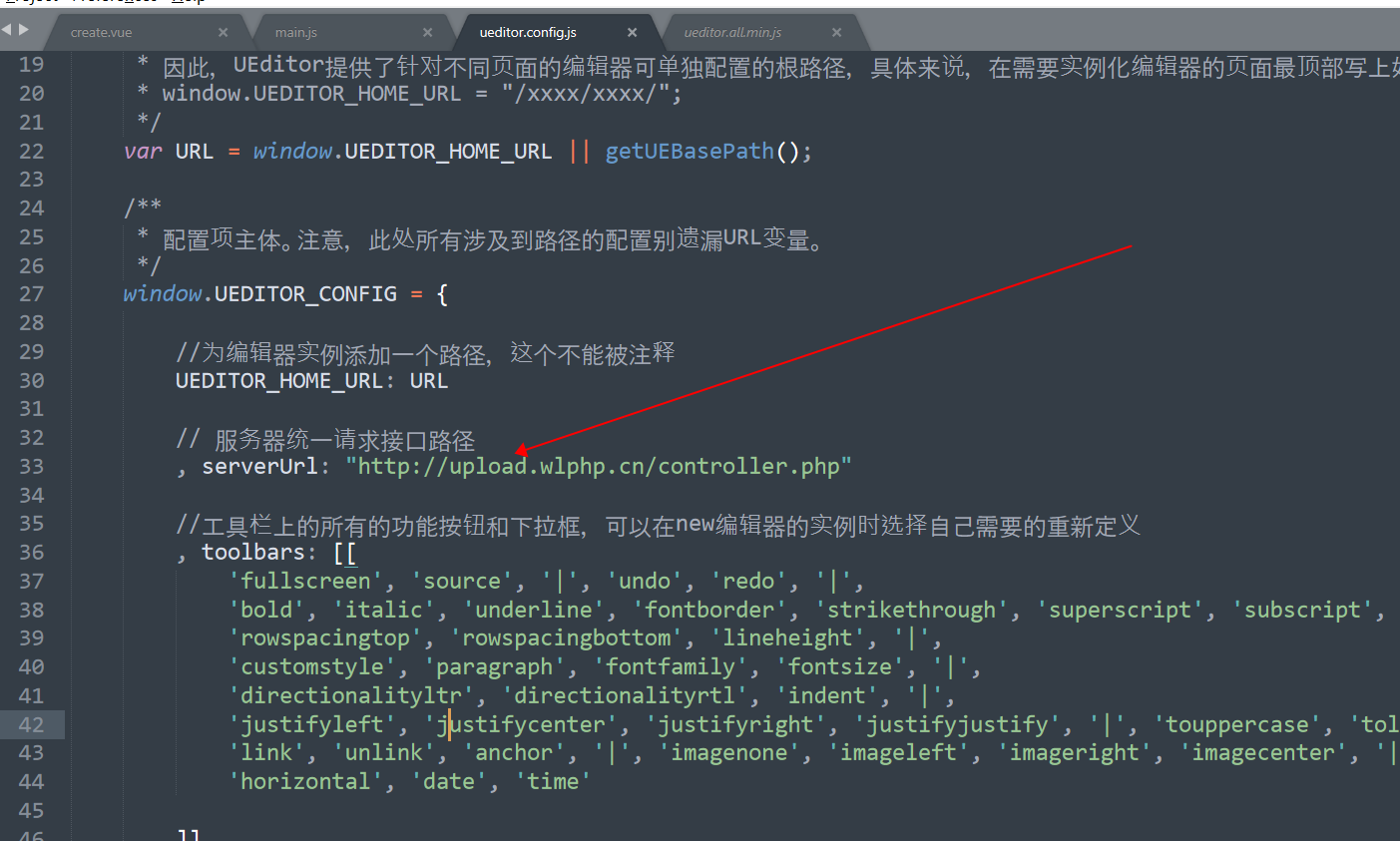
Task: Open the ueditor.all.min.js tab
Action: (x=733, y=33)
